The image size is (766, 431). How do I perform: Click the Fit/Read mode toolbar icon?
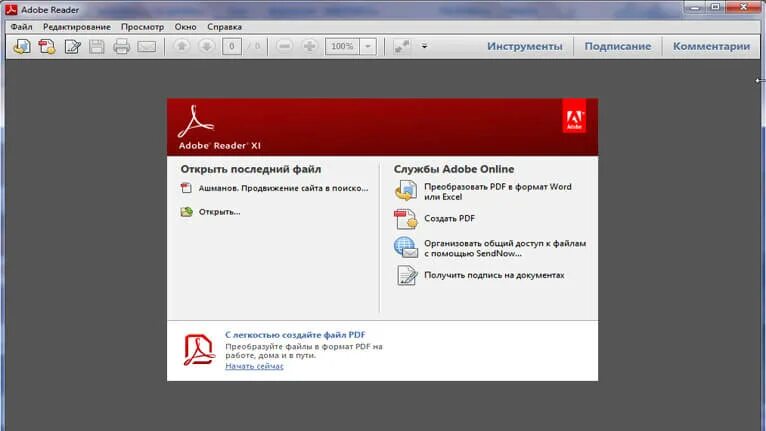click(402, 46)
